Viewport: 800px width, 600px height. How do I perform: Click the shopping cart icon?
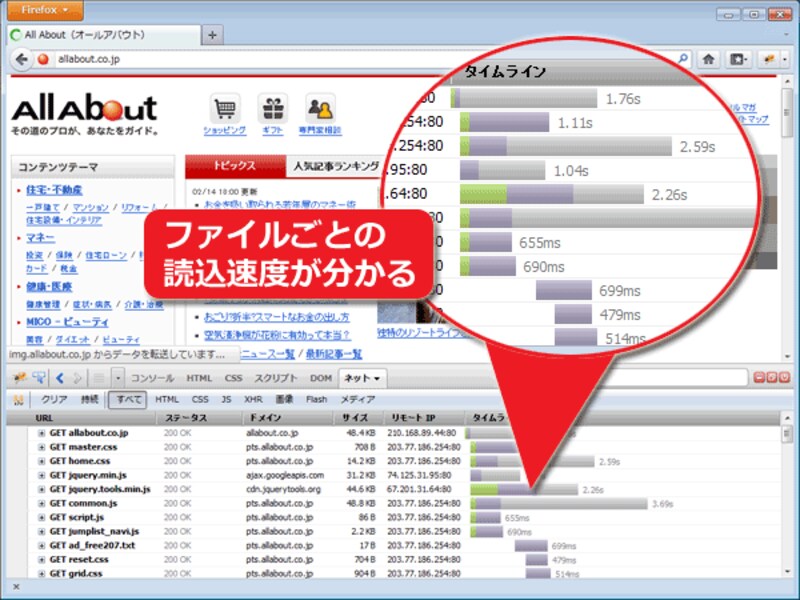pyautogui.click(x=224, y=109)
